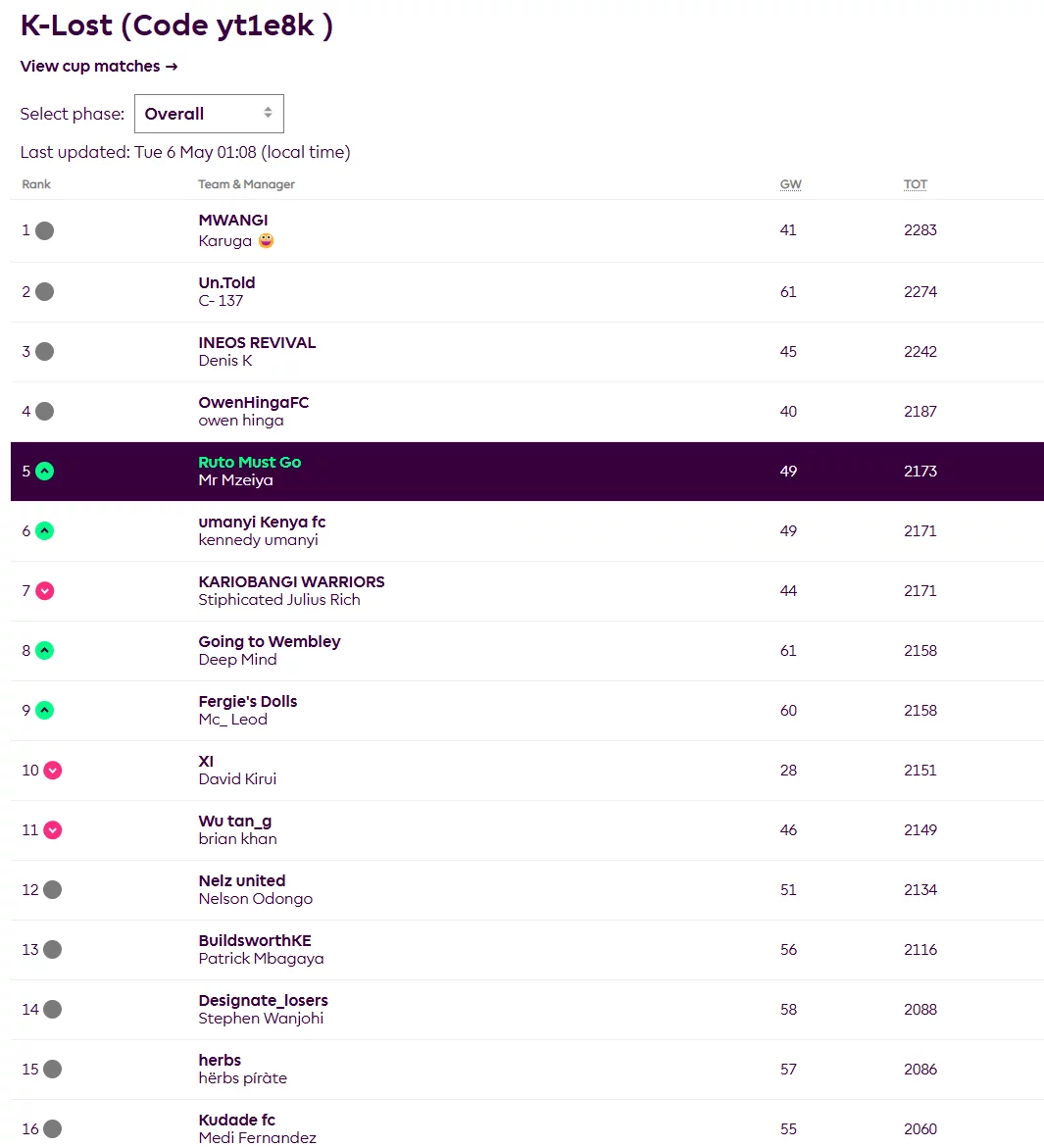Open the Ruto Must Go team
Viewport: 1044px width, 1148px height.
[249, 463]
